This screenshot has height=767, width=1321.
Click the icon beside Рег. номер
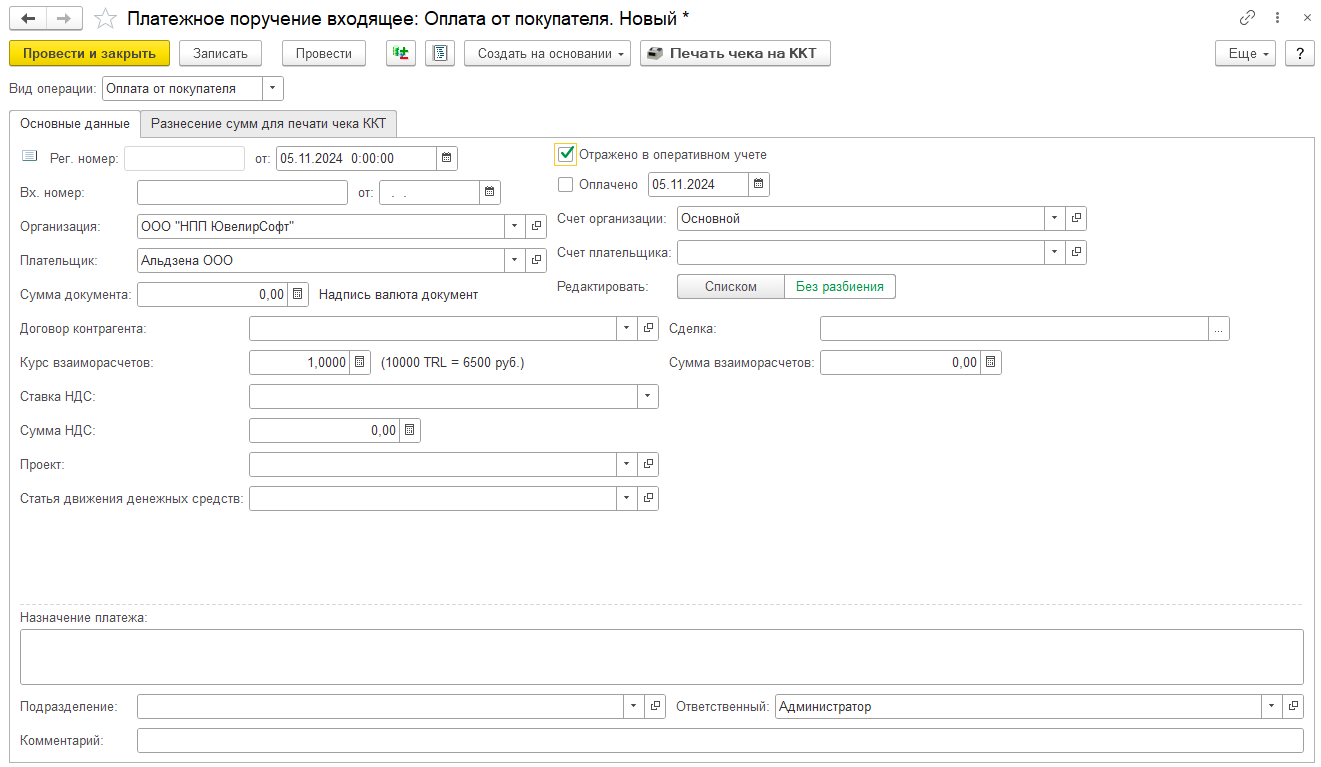click(x=29, y=156)
